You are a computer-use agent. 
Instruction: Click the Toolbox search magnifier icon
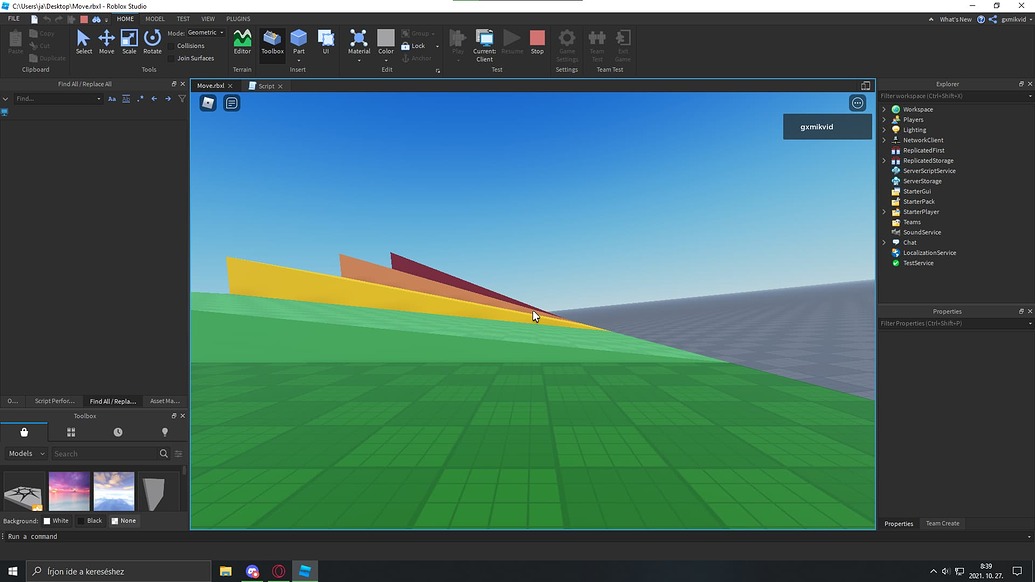pos(164,454)
